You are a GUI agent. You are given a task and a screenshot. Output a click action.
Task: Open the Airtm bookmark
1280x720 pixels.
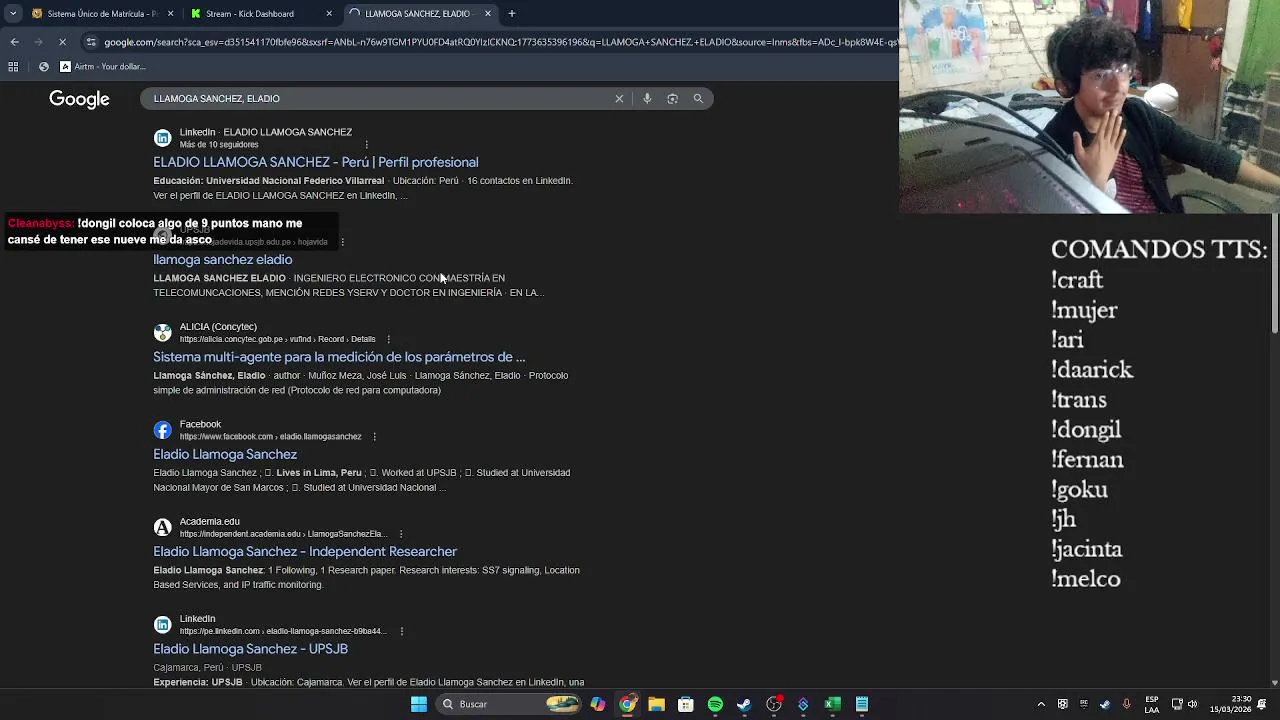pos(103,67)
